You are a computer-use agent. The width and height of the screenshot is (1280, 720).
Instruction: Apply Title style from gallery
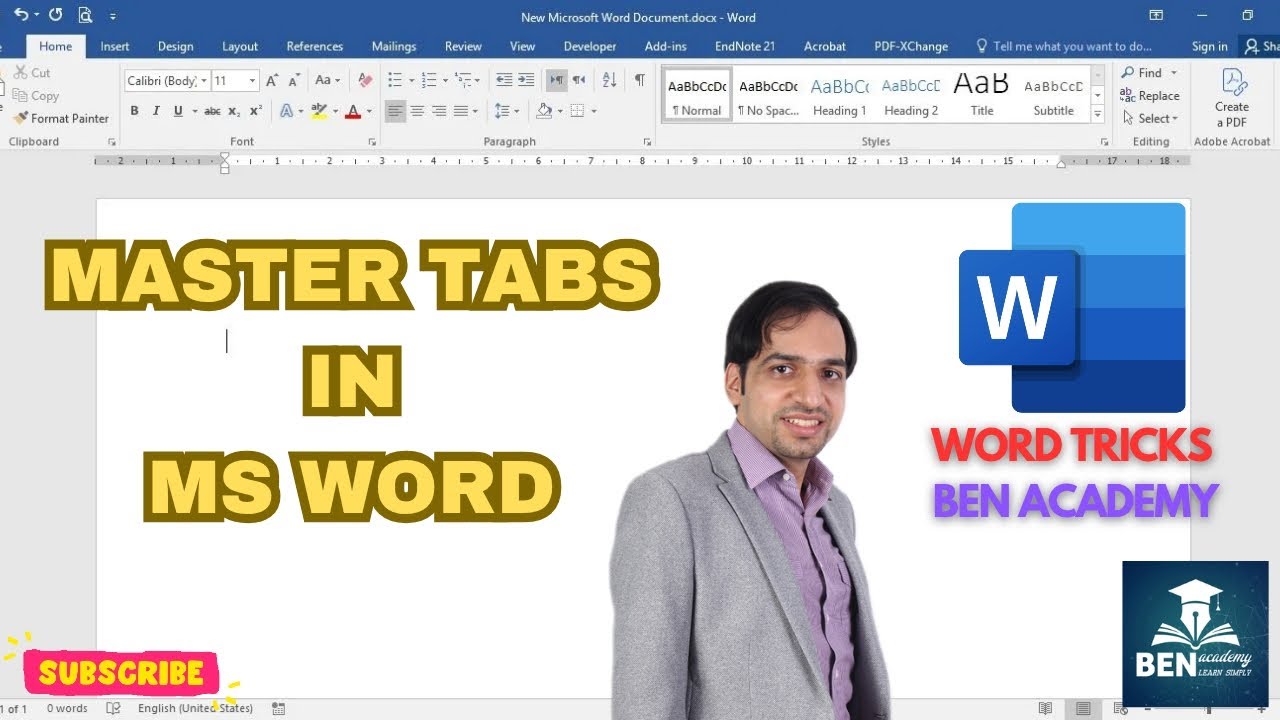(982, 96)
